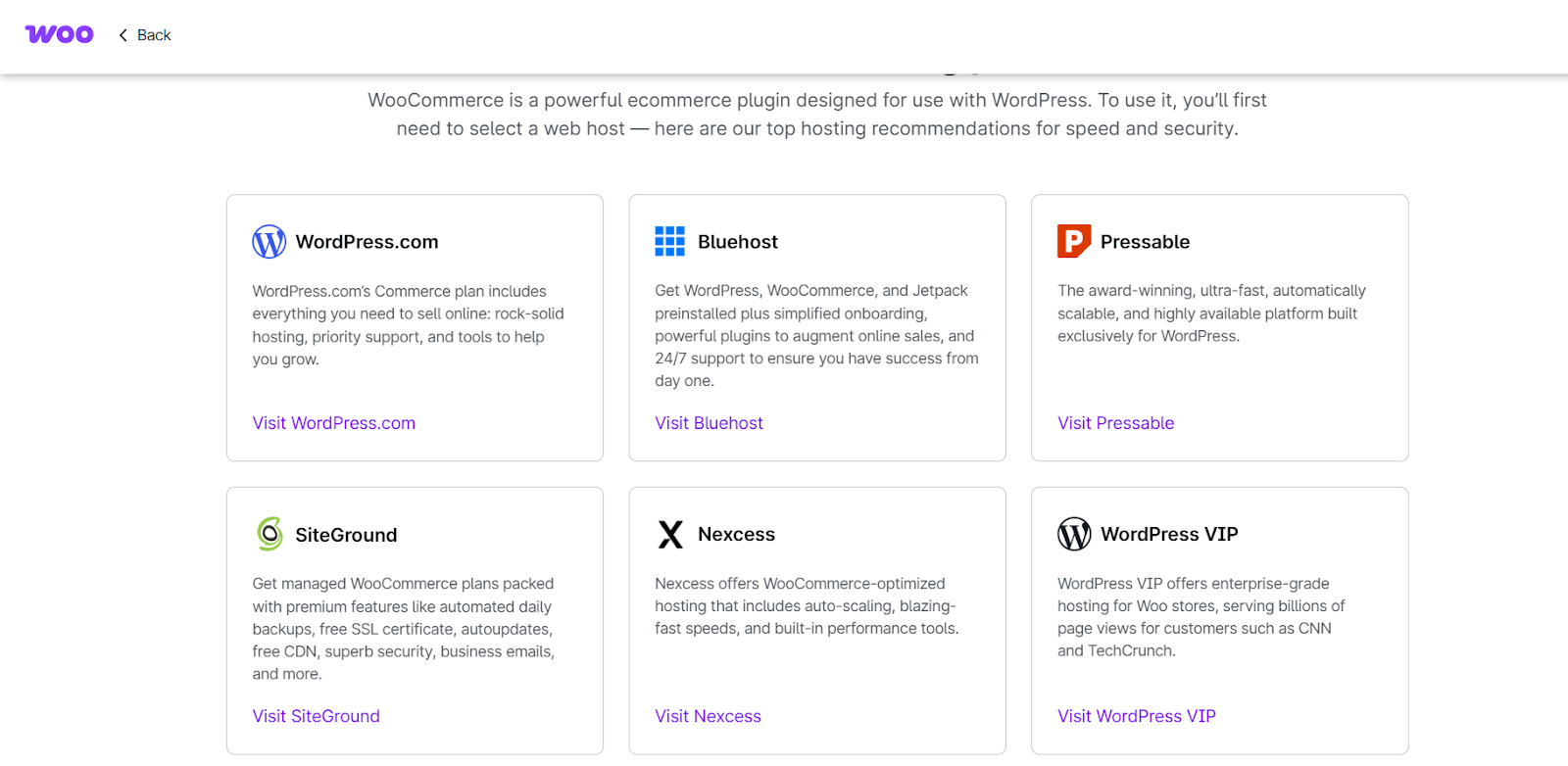Click the Woo logo
1568x766 pixels.
click(x=59, y=33)
